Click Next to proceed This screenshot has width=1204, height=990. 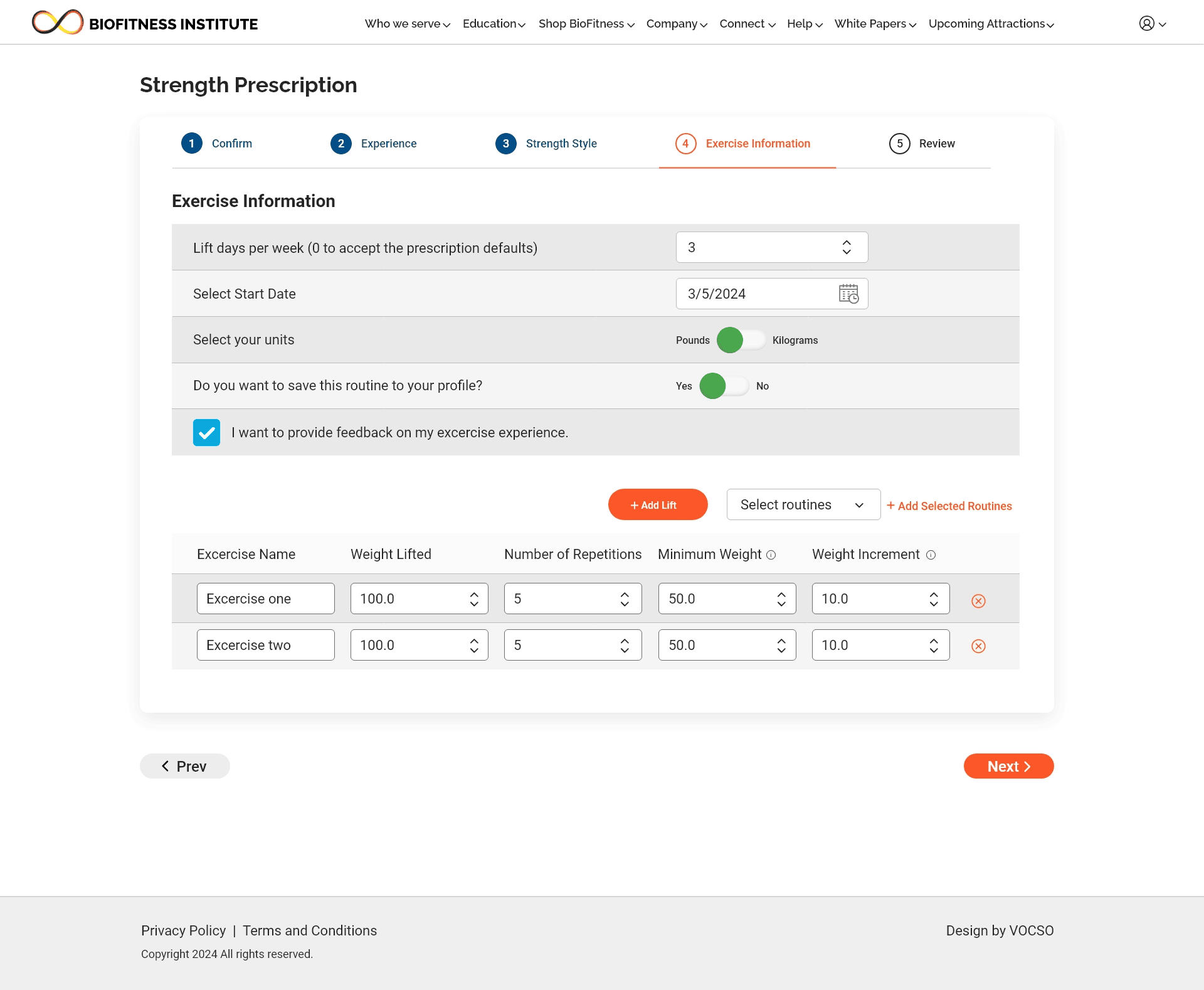[1008, 766]
